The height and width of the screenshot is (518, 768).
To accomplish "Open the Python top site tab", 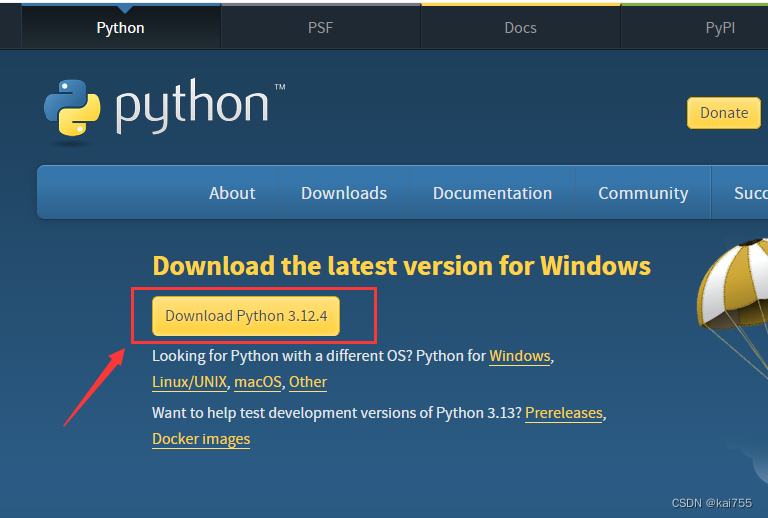I will 120,28.
